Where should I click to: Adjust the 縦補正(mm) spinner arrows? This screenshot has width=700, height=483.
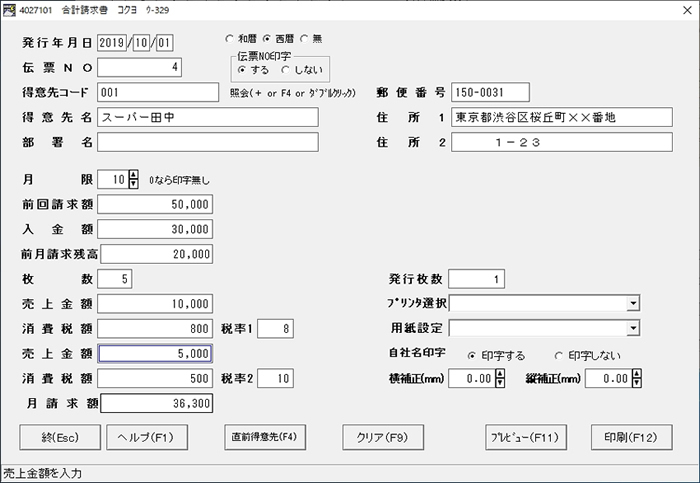pyautogui.click(x=634, y=378)
